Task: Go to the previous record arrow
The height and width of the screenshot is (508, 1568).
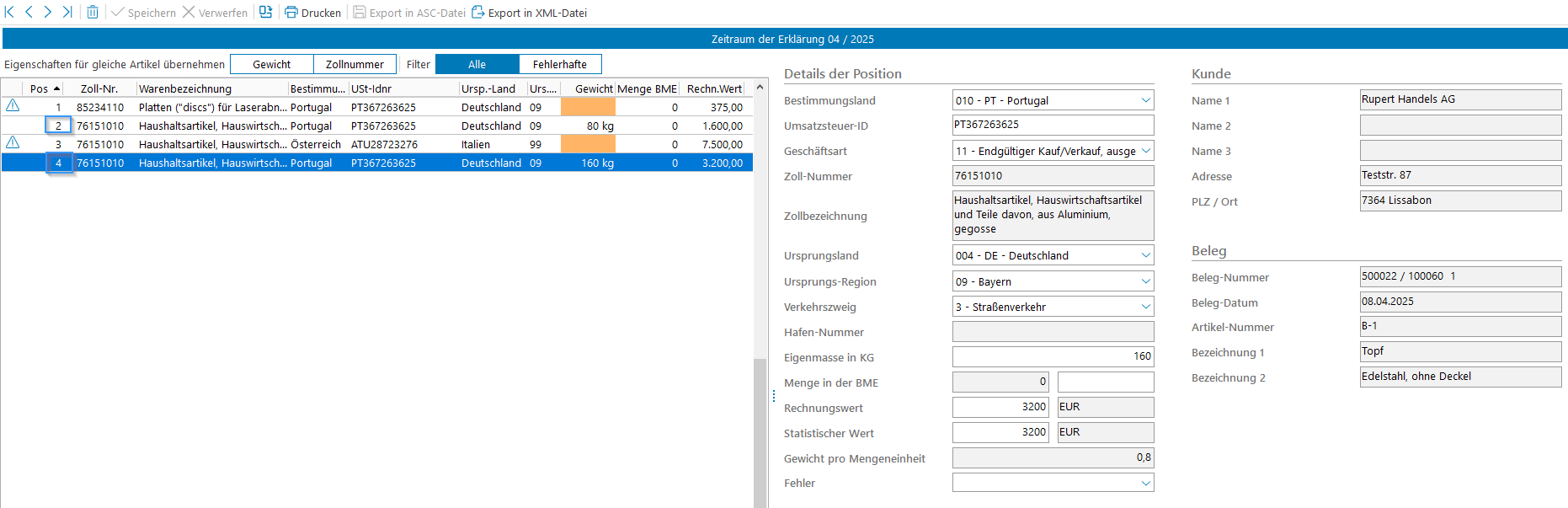Action: (x=29, y=12)
